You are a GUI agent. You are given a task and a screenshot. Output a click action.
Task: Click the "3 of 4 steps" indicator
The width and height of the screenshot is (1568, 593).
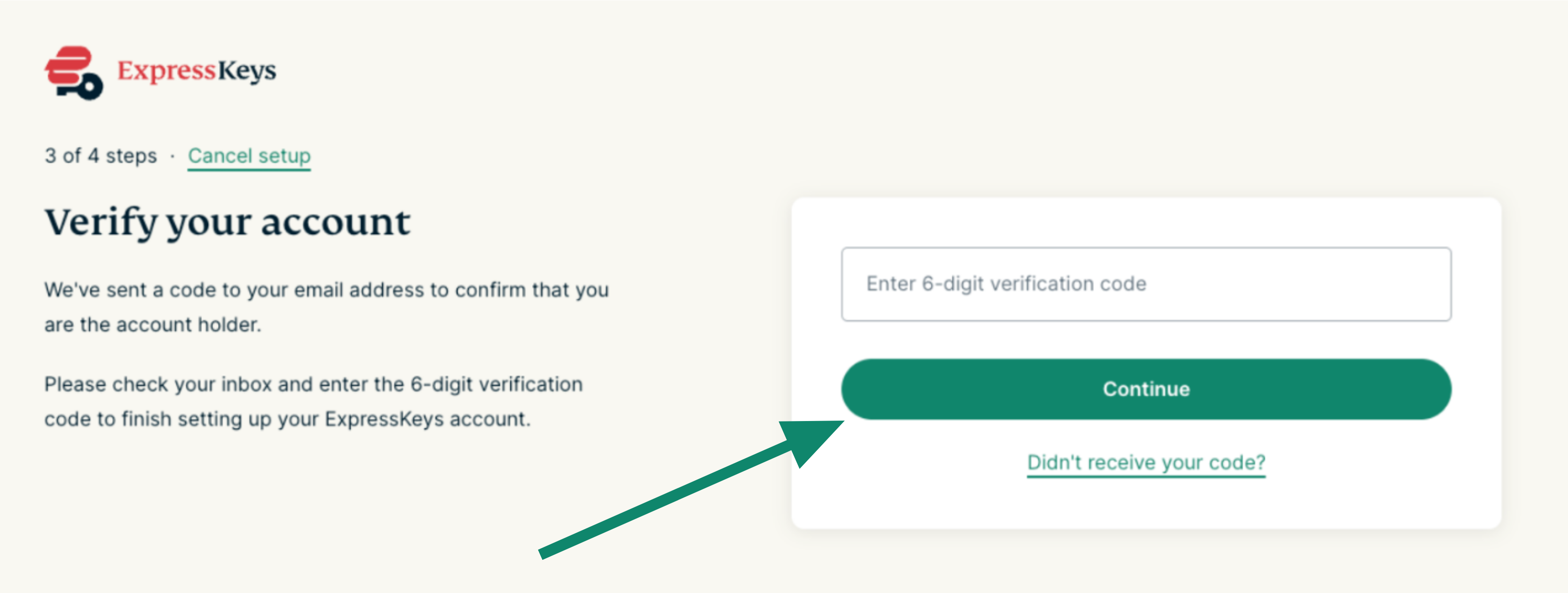pyautogui.click(x=101, y=156)
